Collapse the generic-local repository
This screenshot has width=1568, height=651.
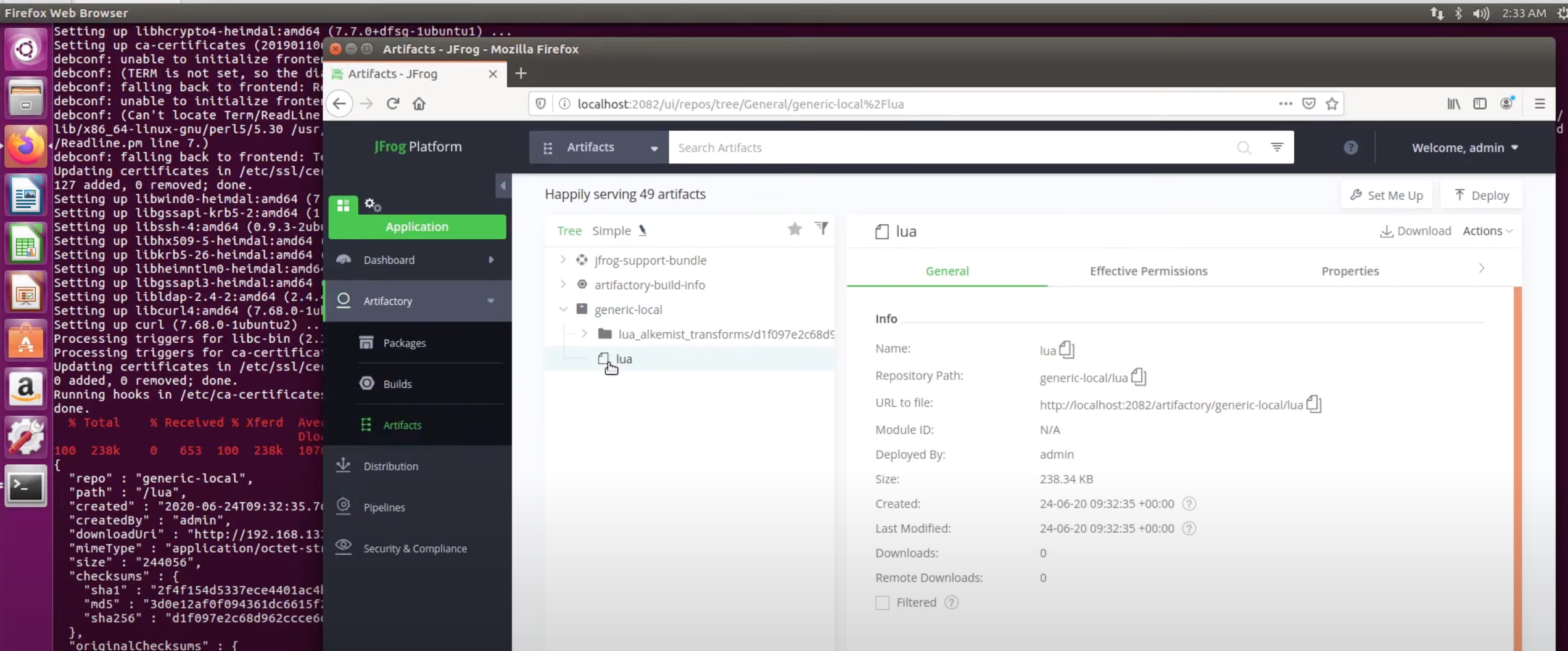tap(563, 309)
